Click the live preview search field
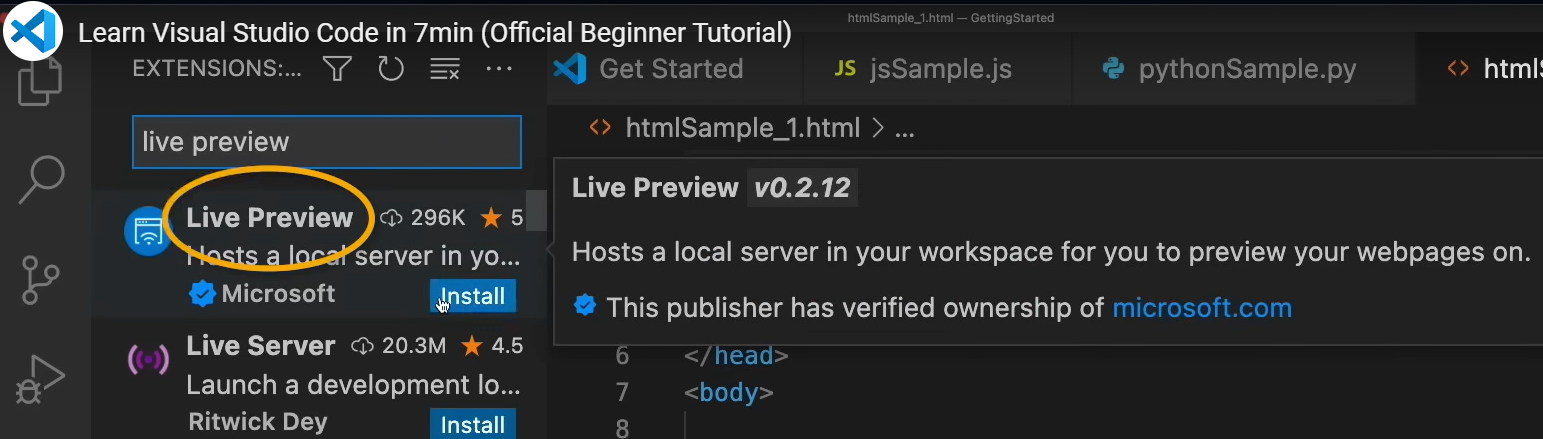 pos(327,142)
